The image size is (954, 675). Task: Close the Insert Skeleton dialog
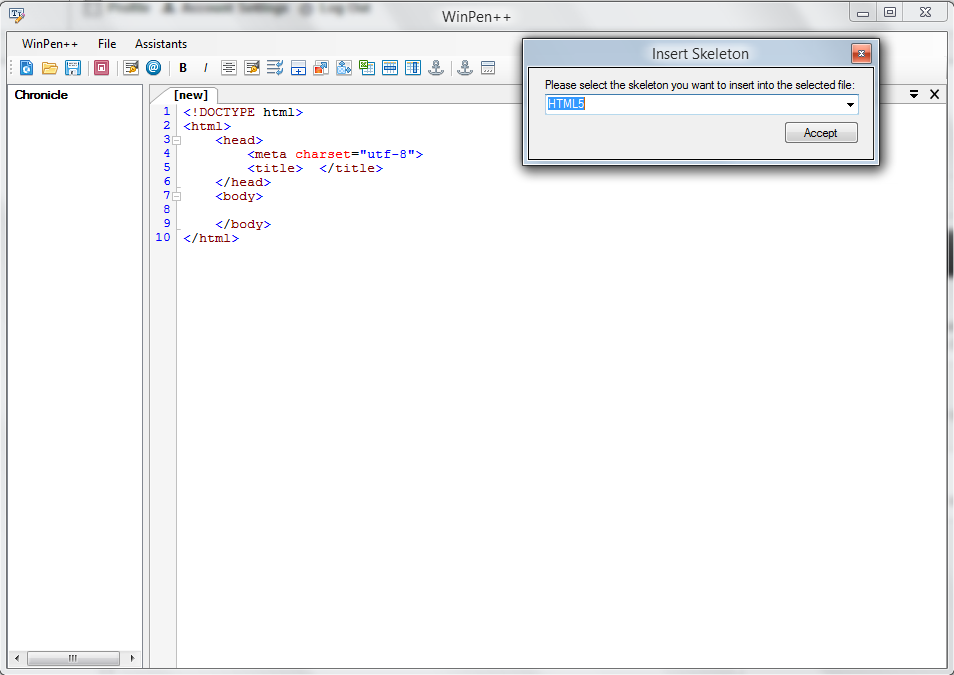coord(861,54)
